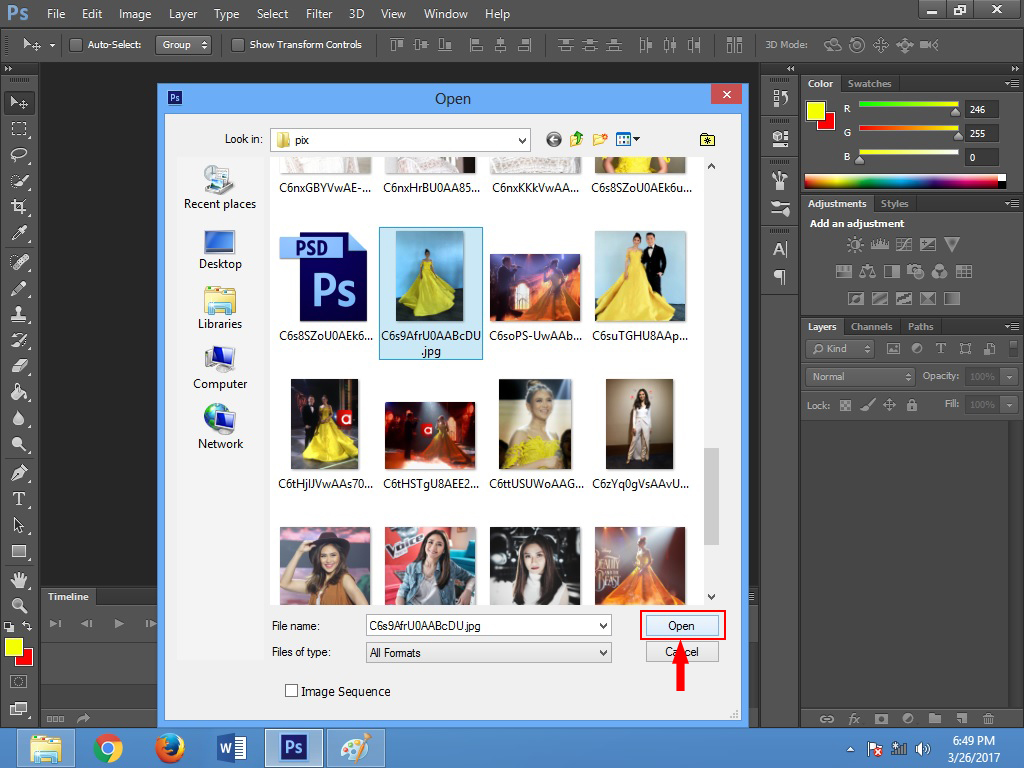
Task: Click the Open button
Action: tap(682, 625)
